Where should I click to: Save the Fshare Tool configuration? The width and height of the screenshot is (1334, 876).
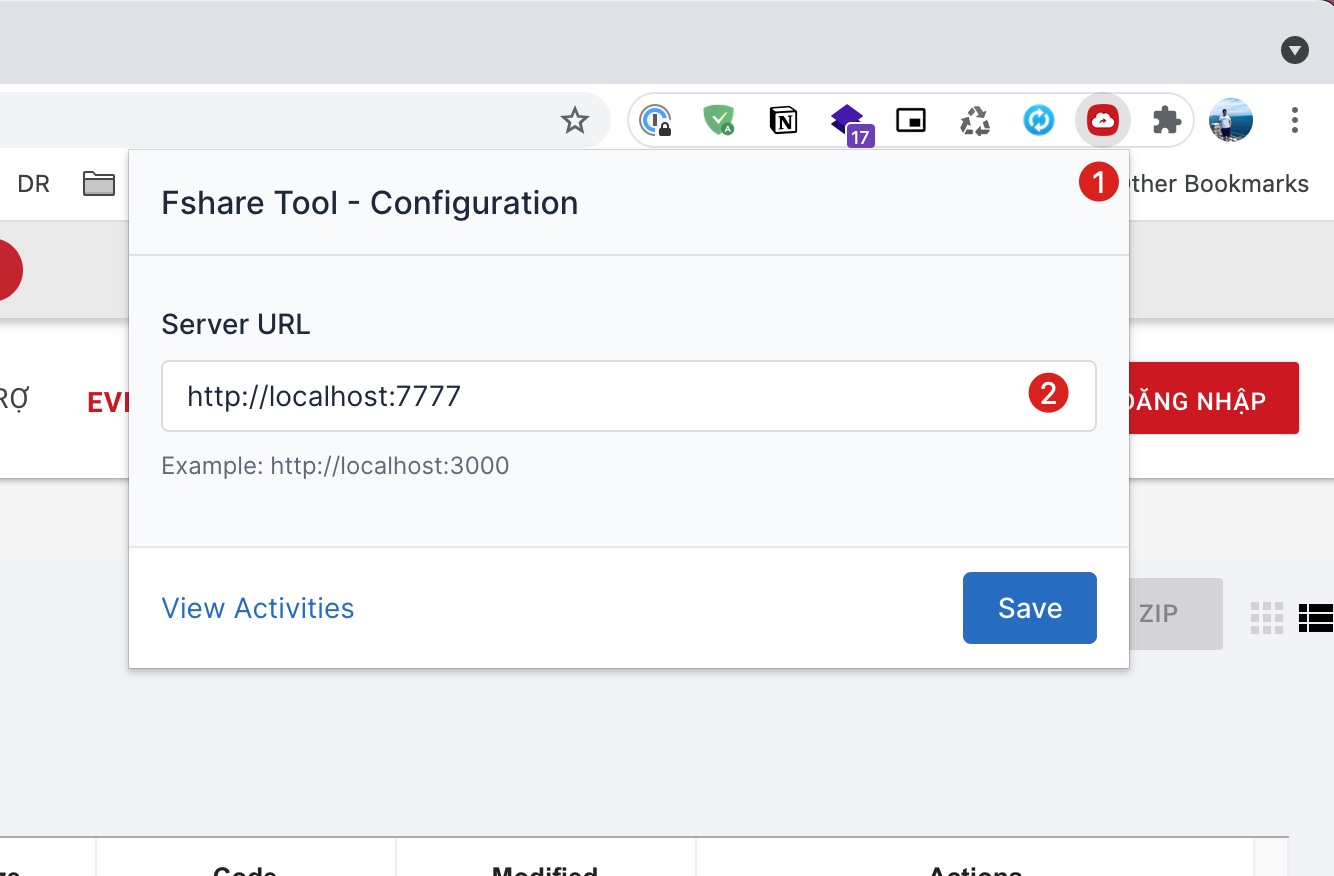1030,608
